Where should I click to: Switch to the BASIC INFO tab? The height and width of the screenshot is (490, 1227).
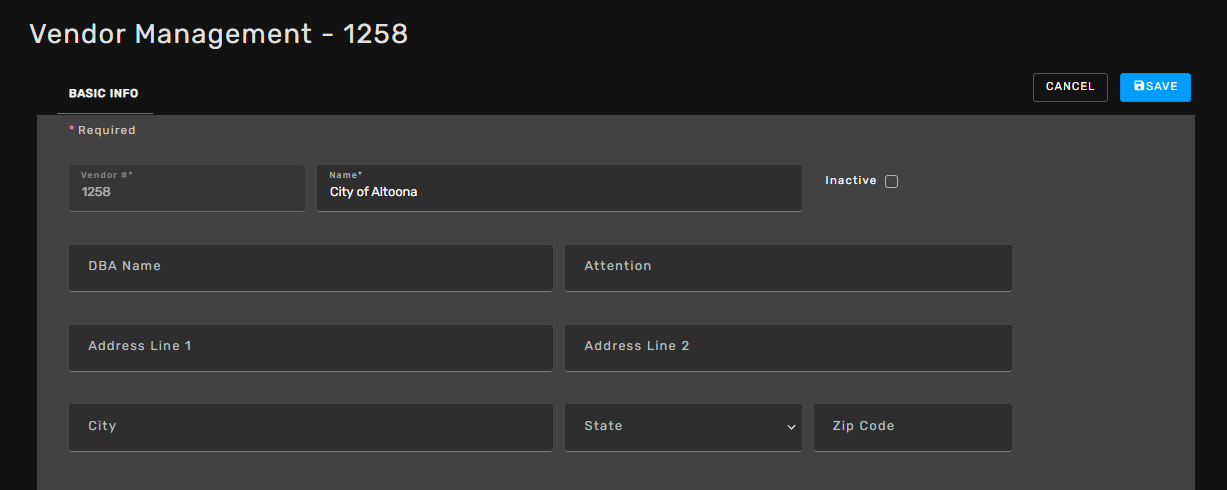(x=104, y=94)
